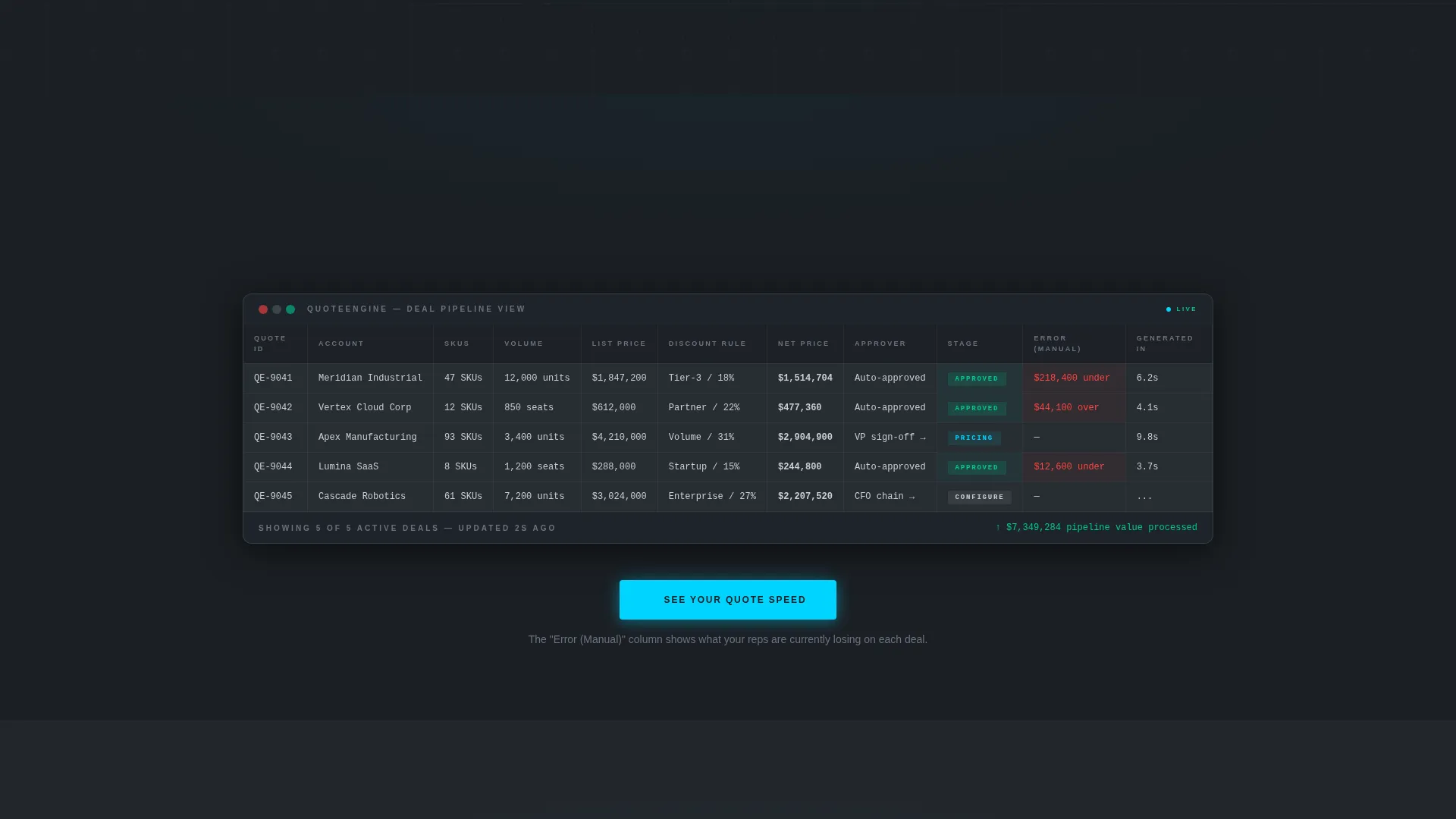This screenshot has height=819, width=1456.
Task: Click the 93 SKUs cell
Action: (463, 438)
